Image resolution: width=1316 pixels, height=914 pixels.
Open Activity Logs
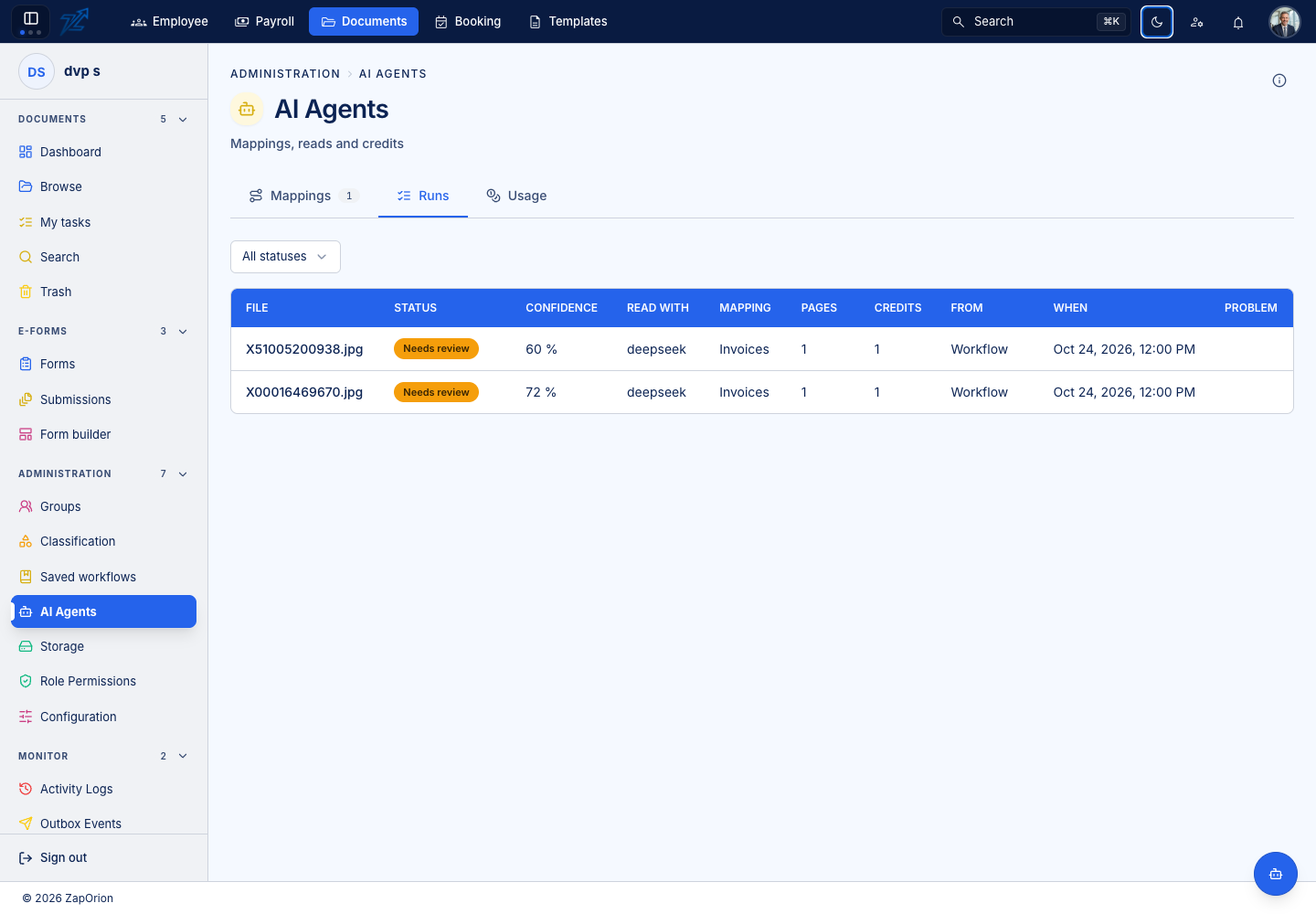[x=104, y=789]
